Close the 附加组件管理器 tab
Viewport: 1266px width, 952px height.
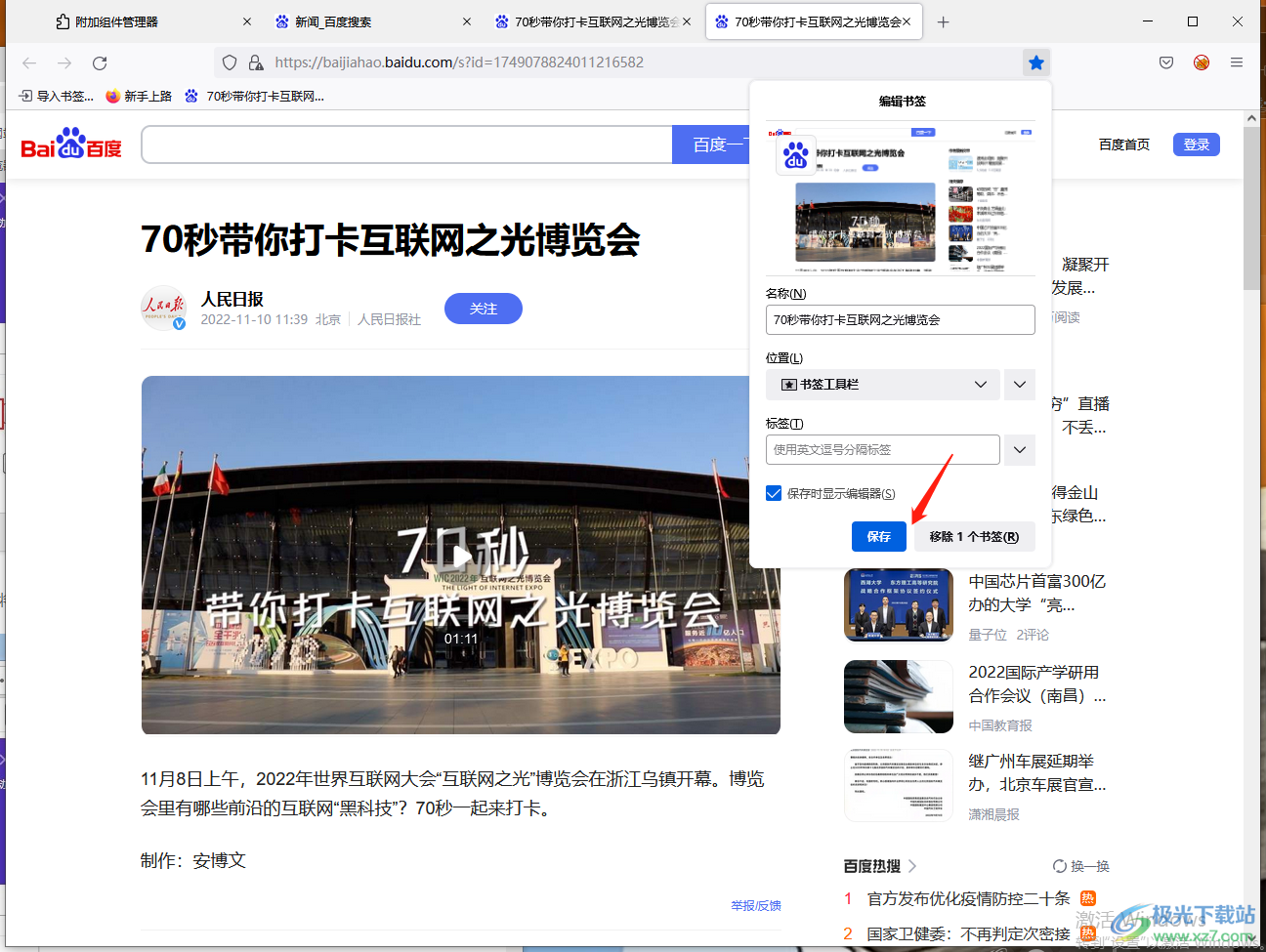pyautogui.click(x=247, y=21)
